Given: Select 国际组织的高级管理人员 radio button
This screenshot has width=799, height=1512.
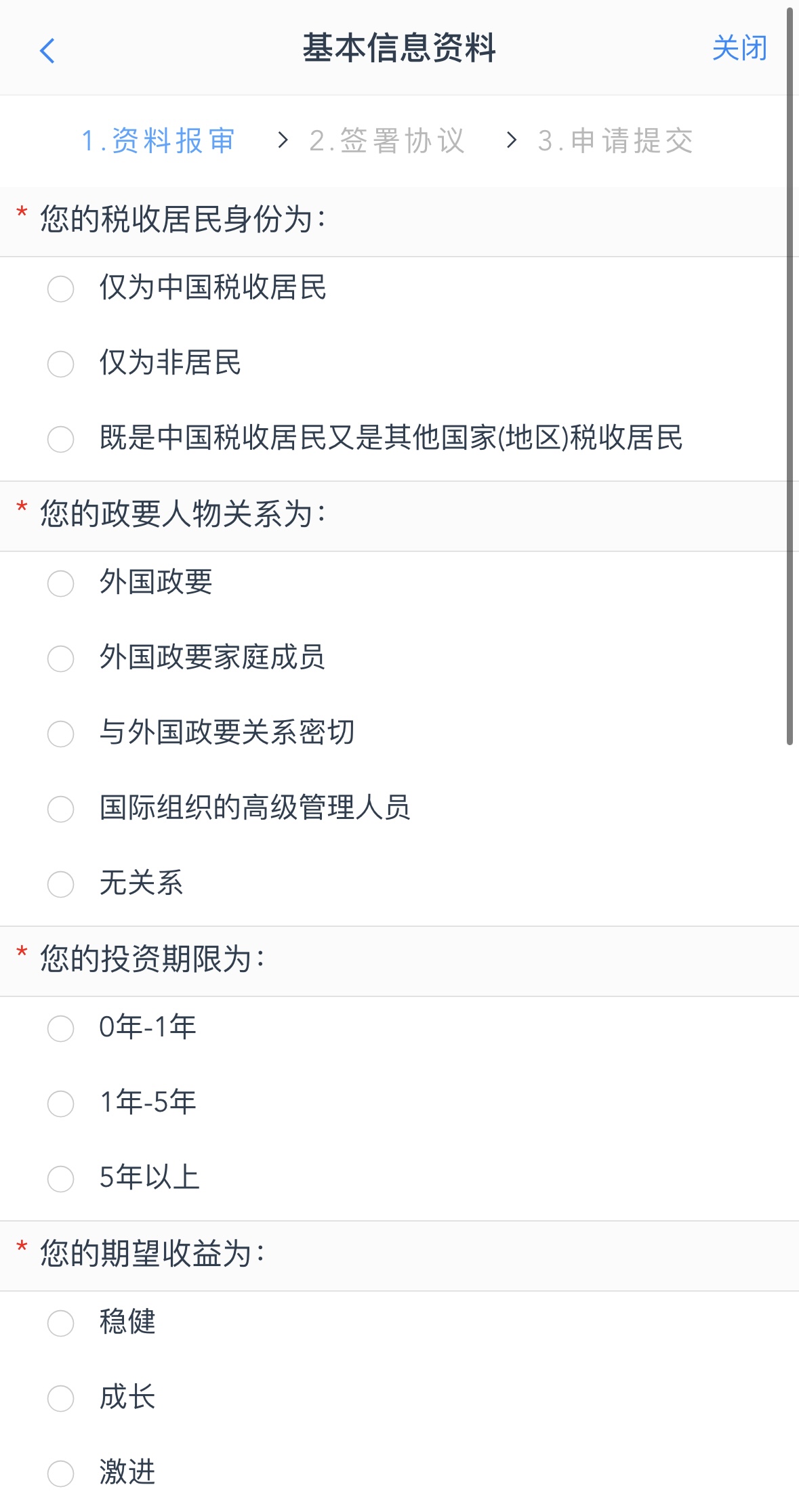Looking at the screenshot, I should click(x=60, y=809).
